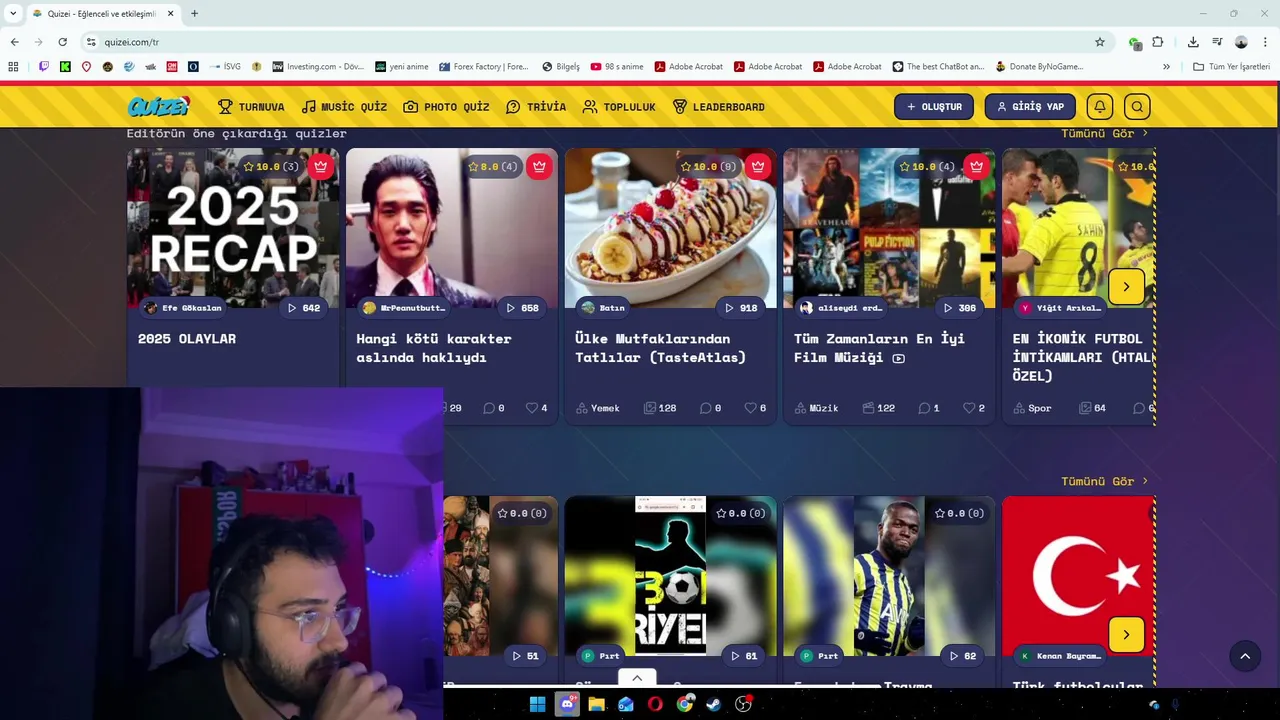Click comment icon on dessert quiz card

706,408
